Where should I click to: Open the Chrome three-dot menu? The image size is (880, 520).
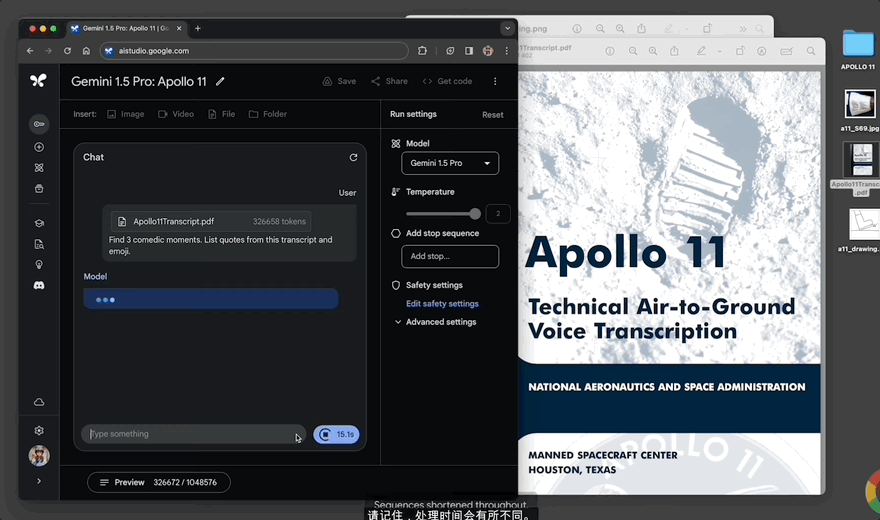(x=507, y=50)
